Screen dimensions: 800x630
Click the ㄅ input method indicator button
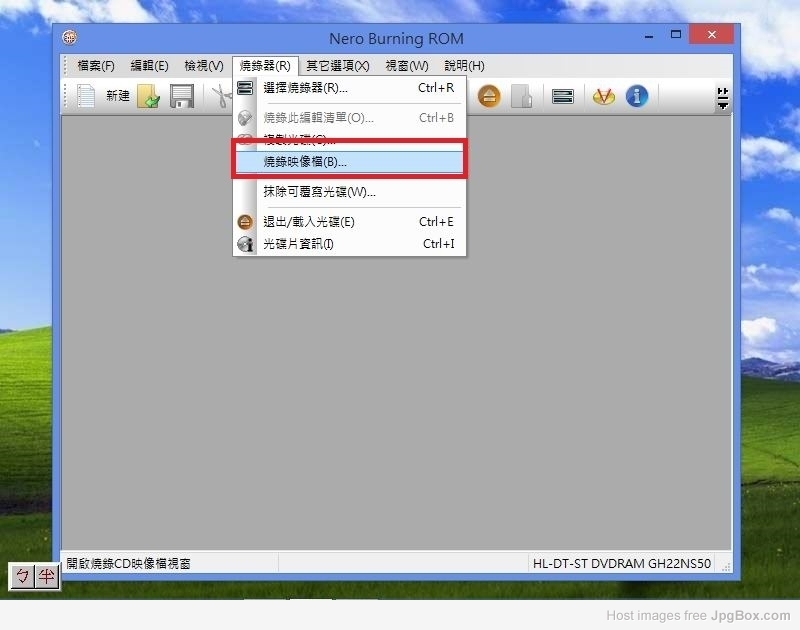click(x=23, y=576)
